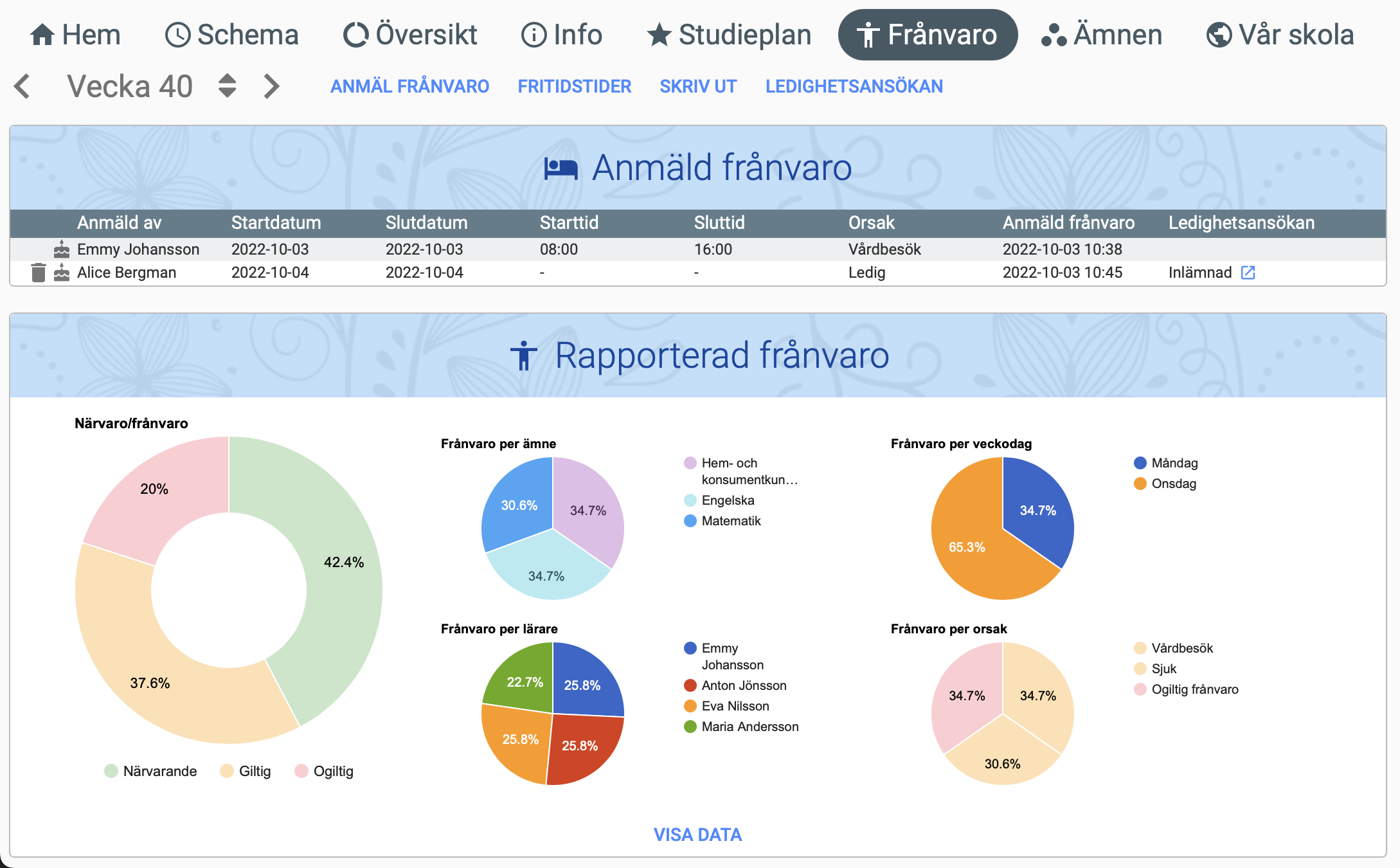The height and width of the screenshot is (868, 1400).
Task: Delete Alice Bergman's absence with trash icon
Action: [x=39, y=273]
